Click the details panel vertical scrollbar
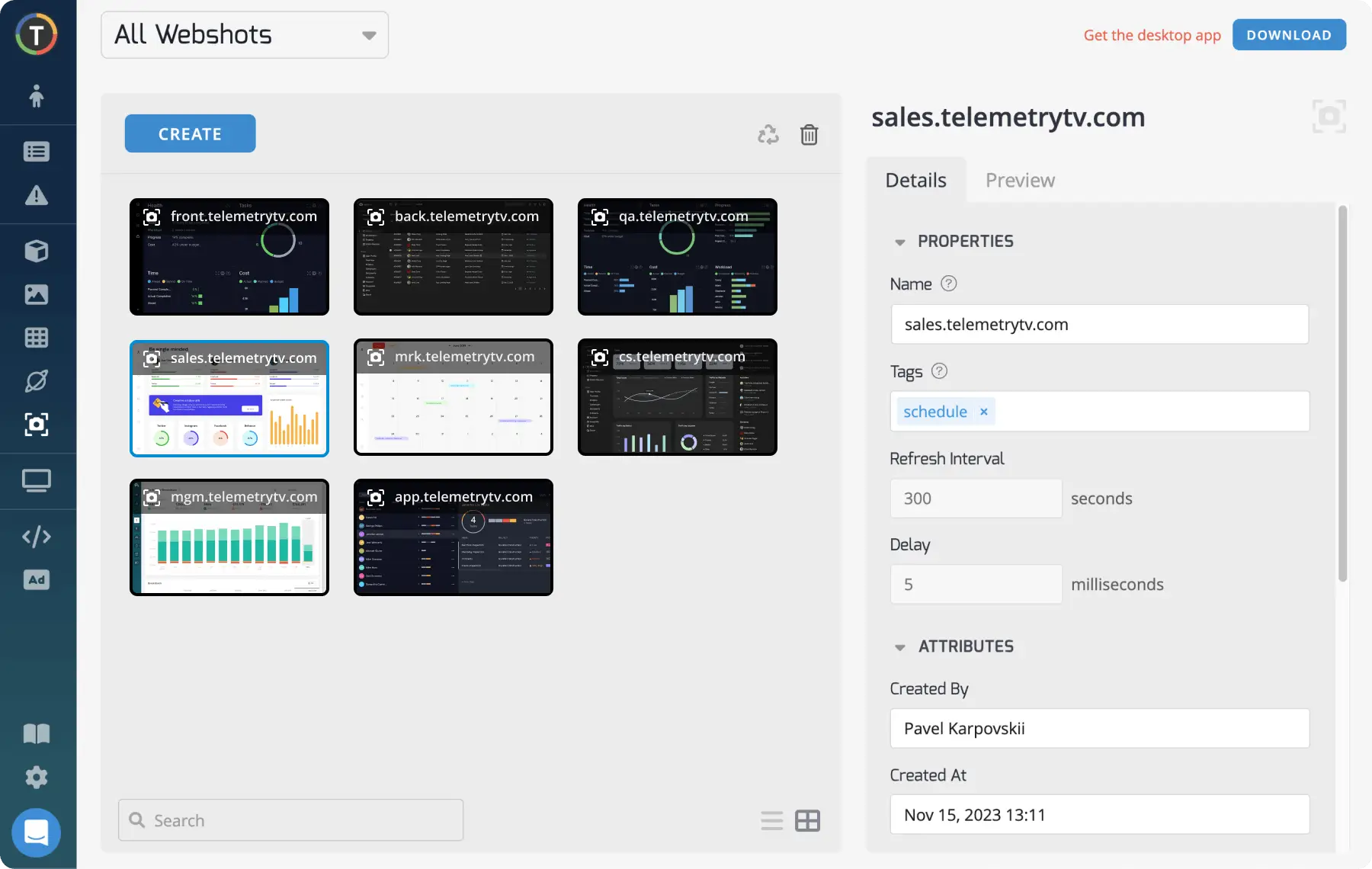1372x869 pixels. [1342, 393]
